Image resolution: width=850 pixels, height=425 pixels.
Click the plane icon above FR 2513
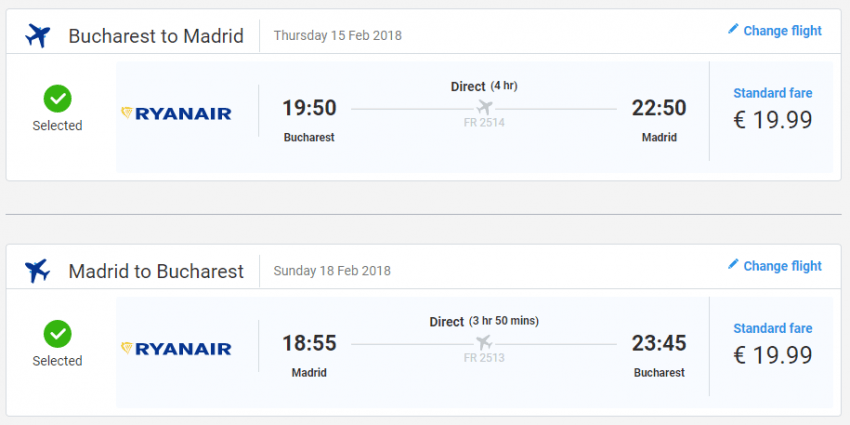(486, 343)
